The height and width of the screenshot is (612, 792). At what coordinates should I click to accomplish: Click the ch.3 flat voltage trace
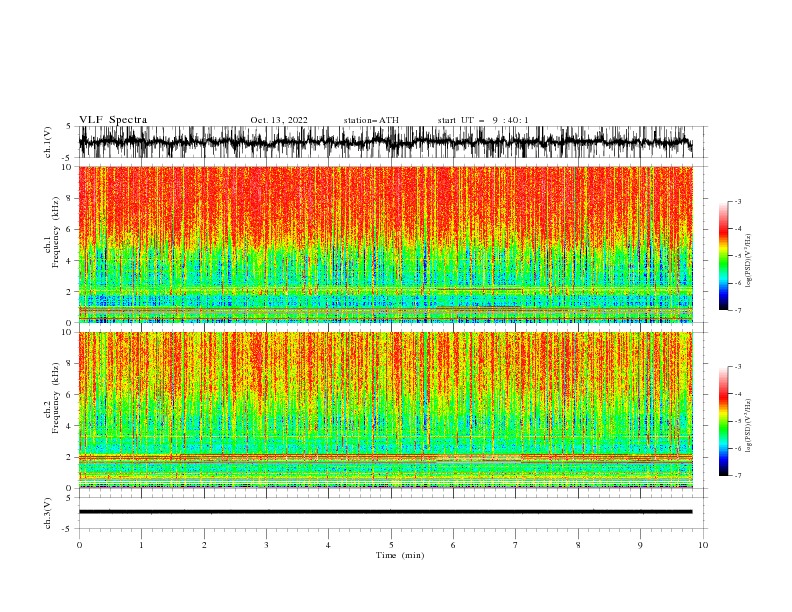tap(386, 512)
